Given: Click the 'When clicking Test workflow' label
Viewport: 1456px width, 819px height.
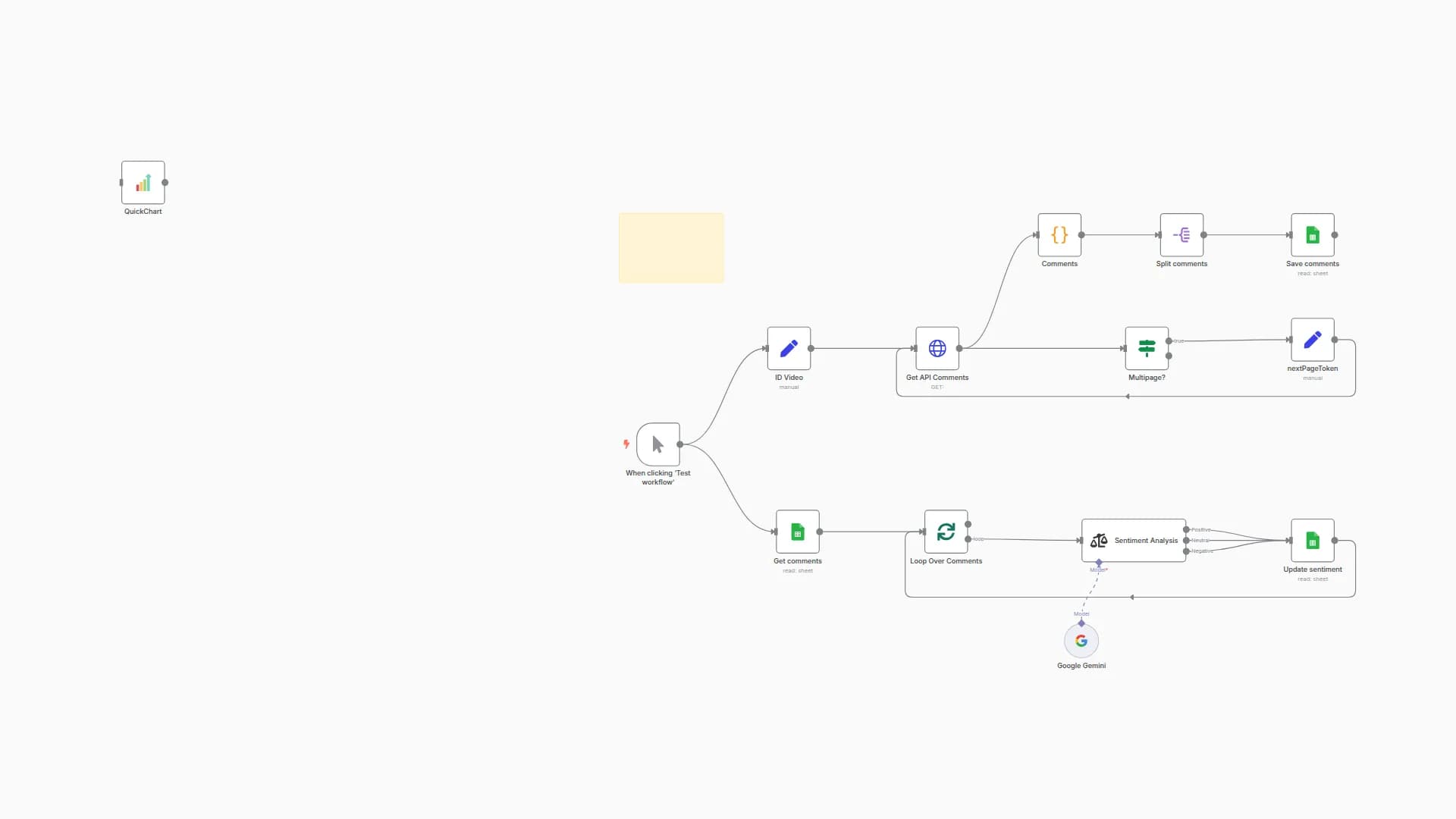Looking at the screenshot, I should [658, 478].
